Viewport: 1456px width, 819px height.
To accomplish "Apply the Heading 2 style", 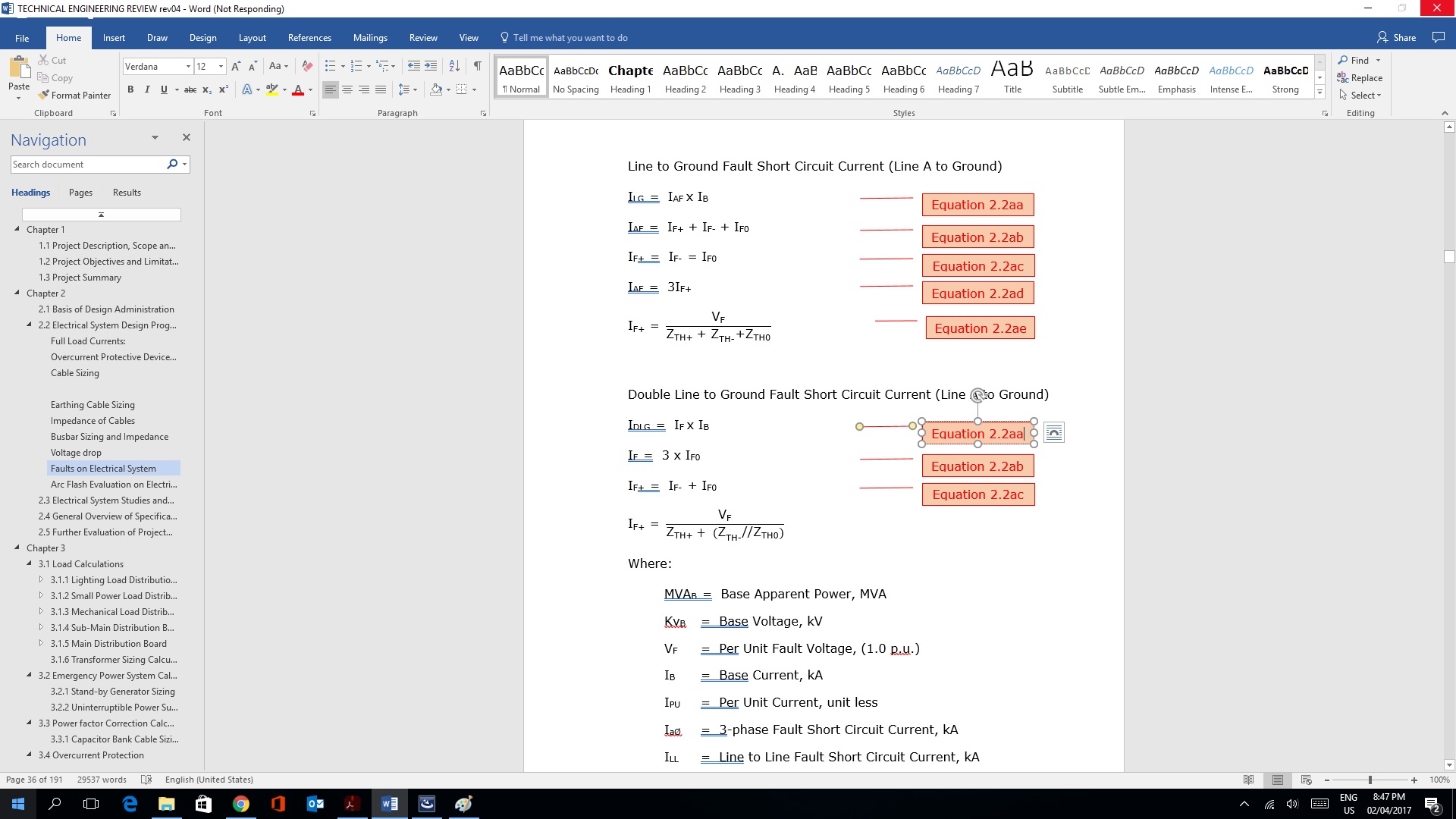I will (685, 78).
